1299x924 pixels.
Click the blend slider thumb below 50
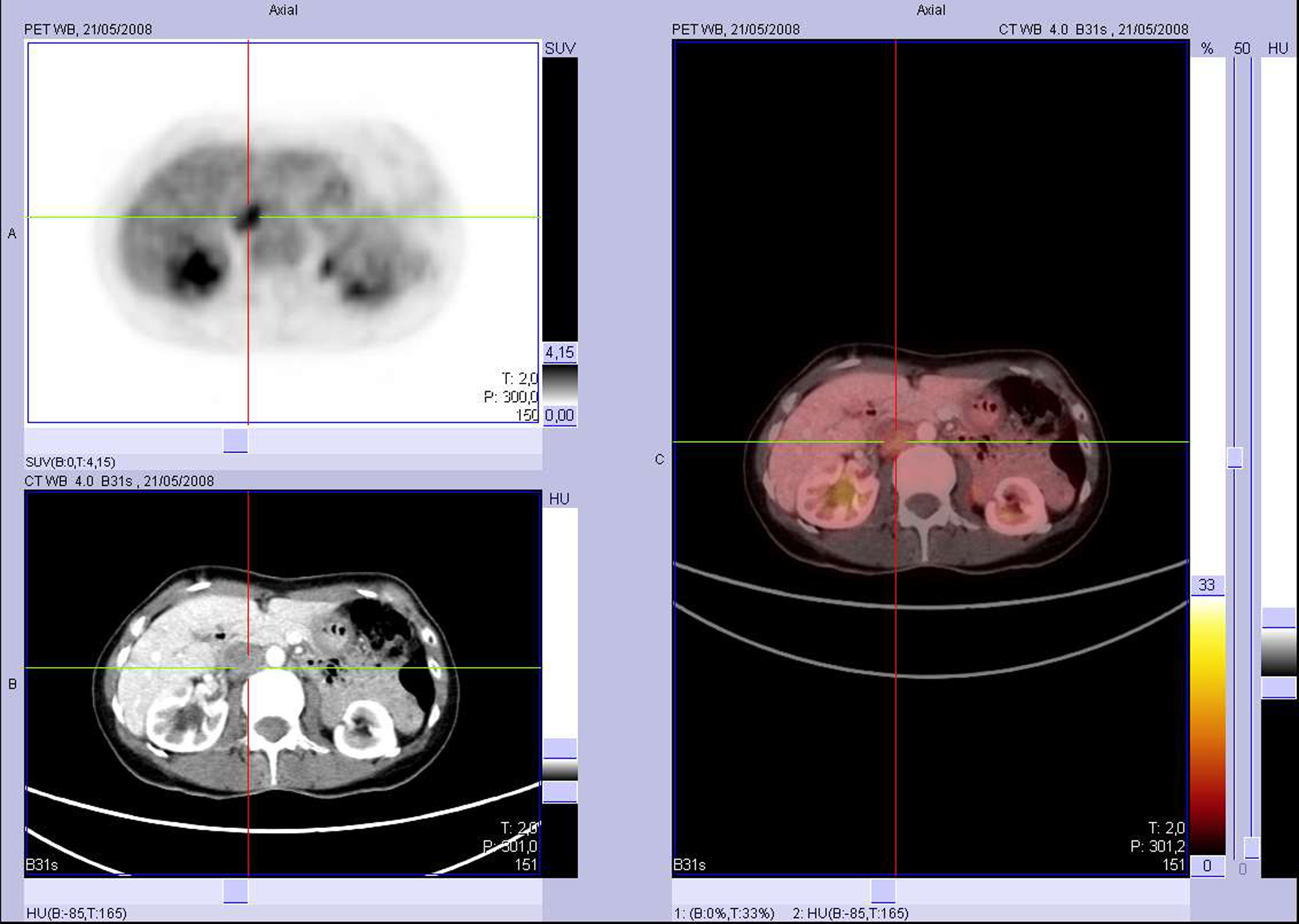(x=1235, y=457)
